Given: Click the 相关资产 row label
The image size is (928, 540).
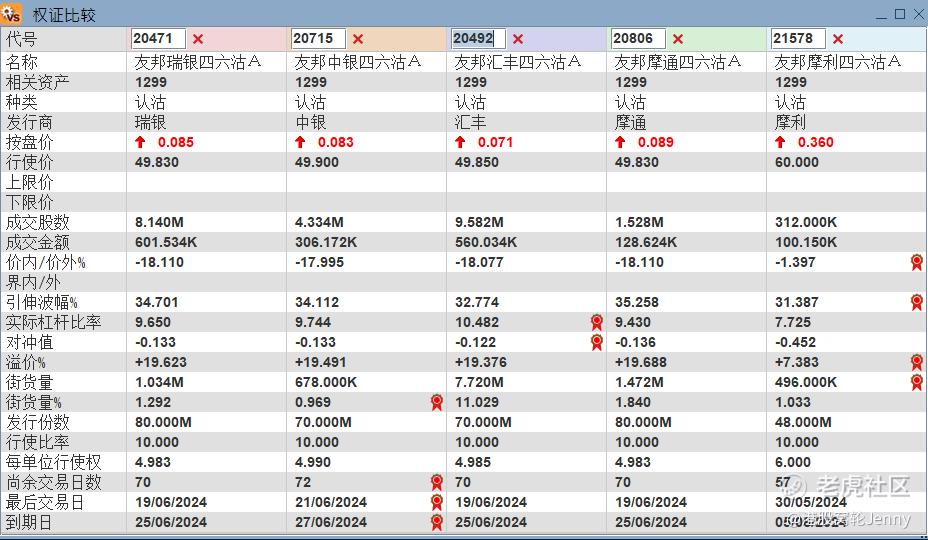Looking at the screenshot, I should click(37, 82).
